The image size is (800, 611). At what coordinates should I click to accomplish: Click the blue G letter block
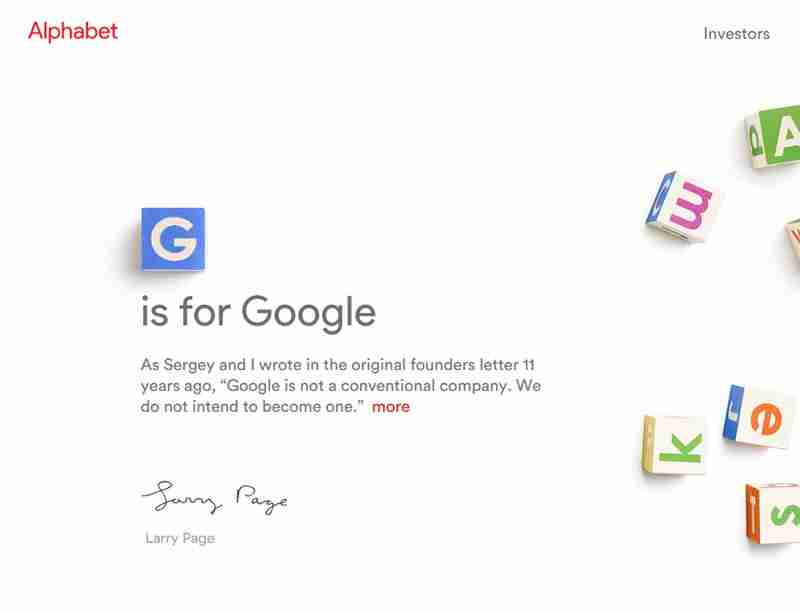(172, 239)
